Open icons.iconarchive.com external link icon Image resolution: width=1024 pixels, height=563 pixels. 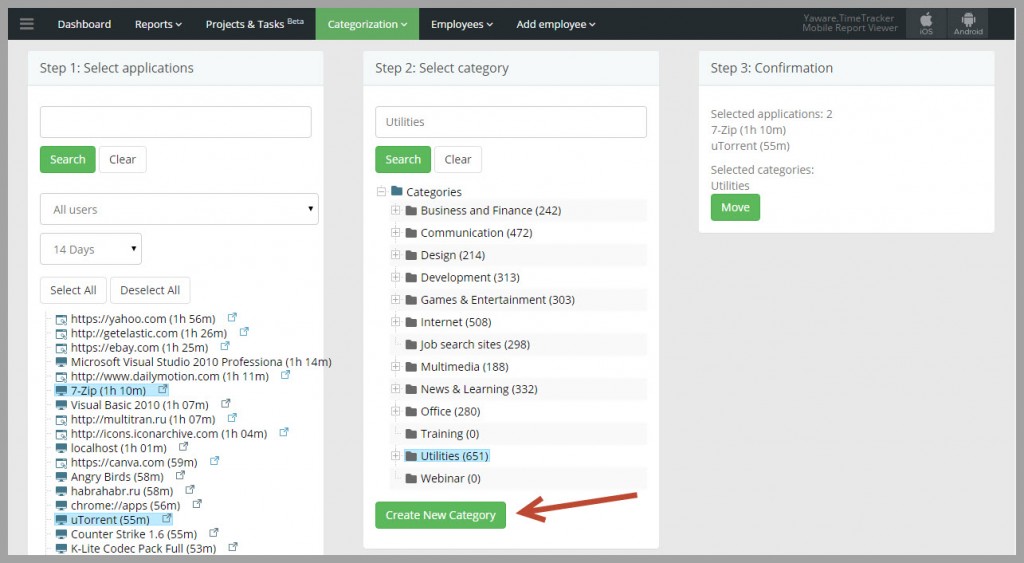[283, 432]
